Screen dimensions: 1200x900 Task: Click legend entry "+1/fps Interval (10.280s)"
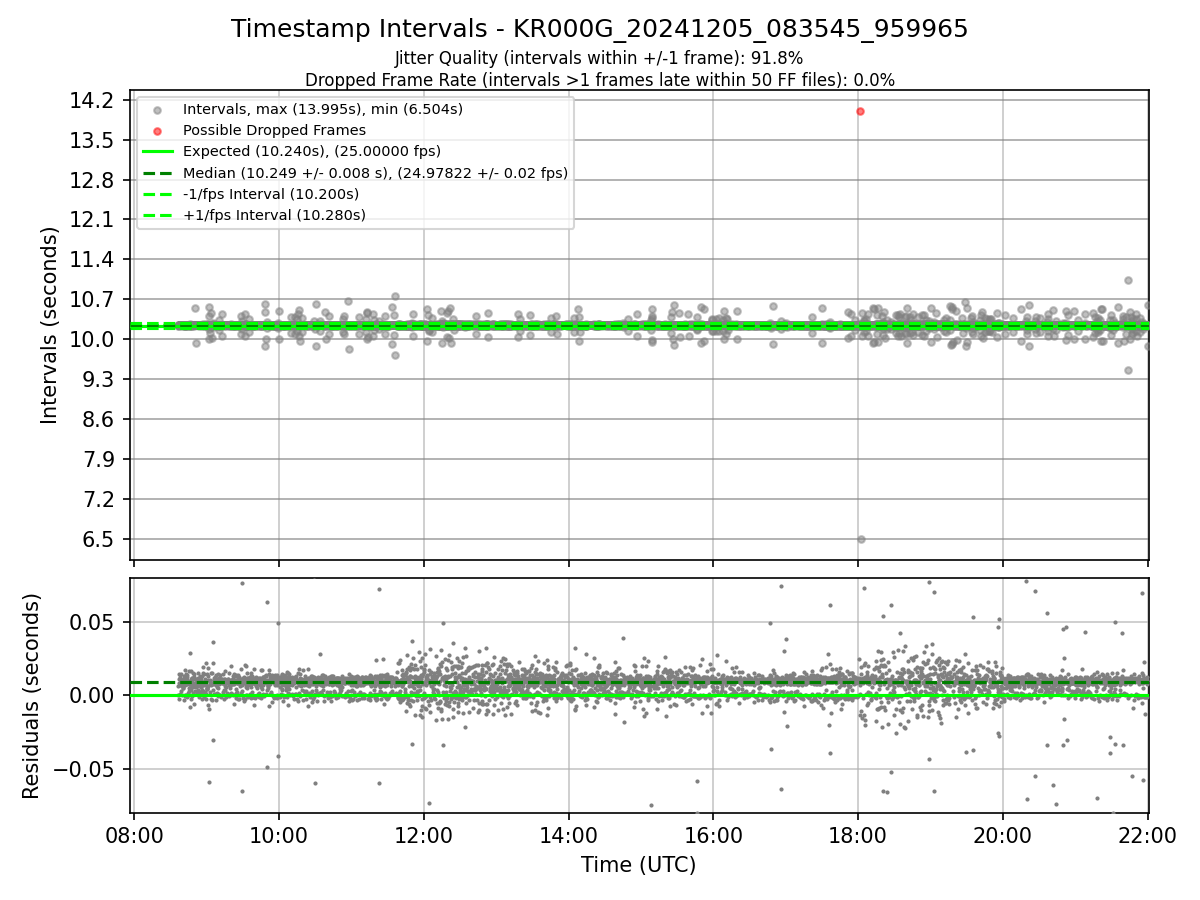274,215
